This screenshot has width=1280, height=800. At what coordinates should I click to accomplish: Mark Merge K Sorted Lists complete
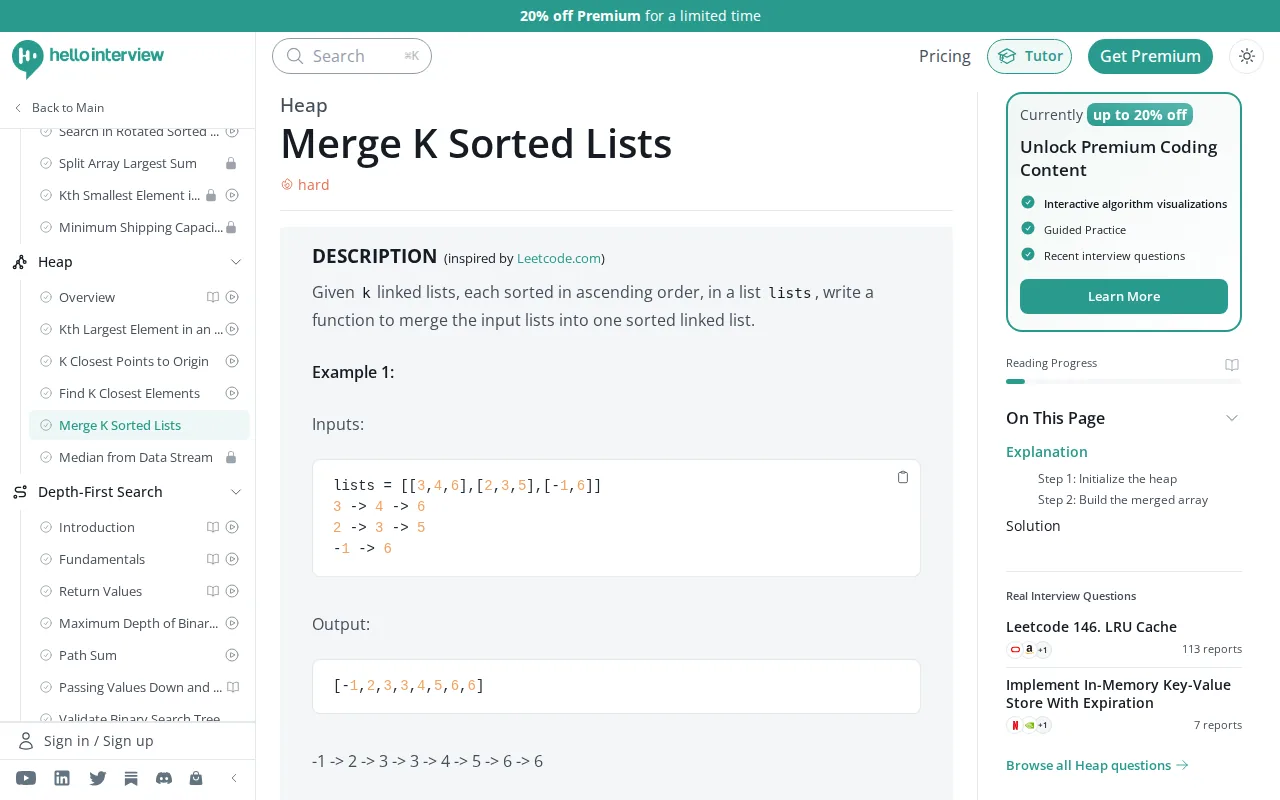tap(46, 425)
